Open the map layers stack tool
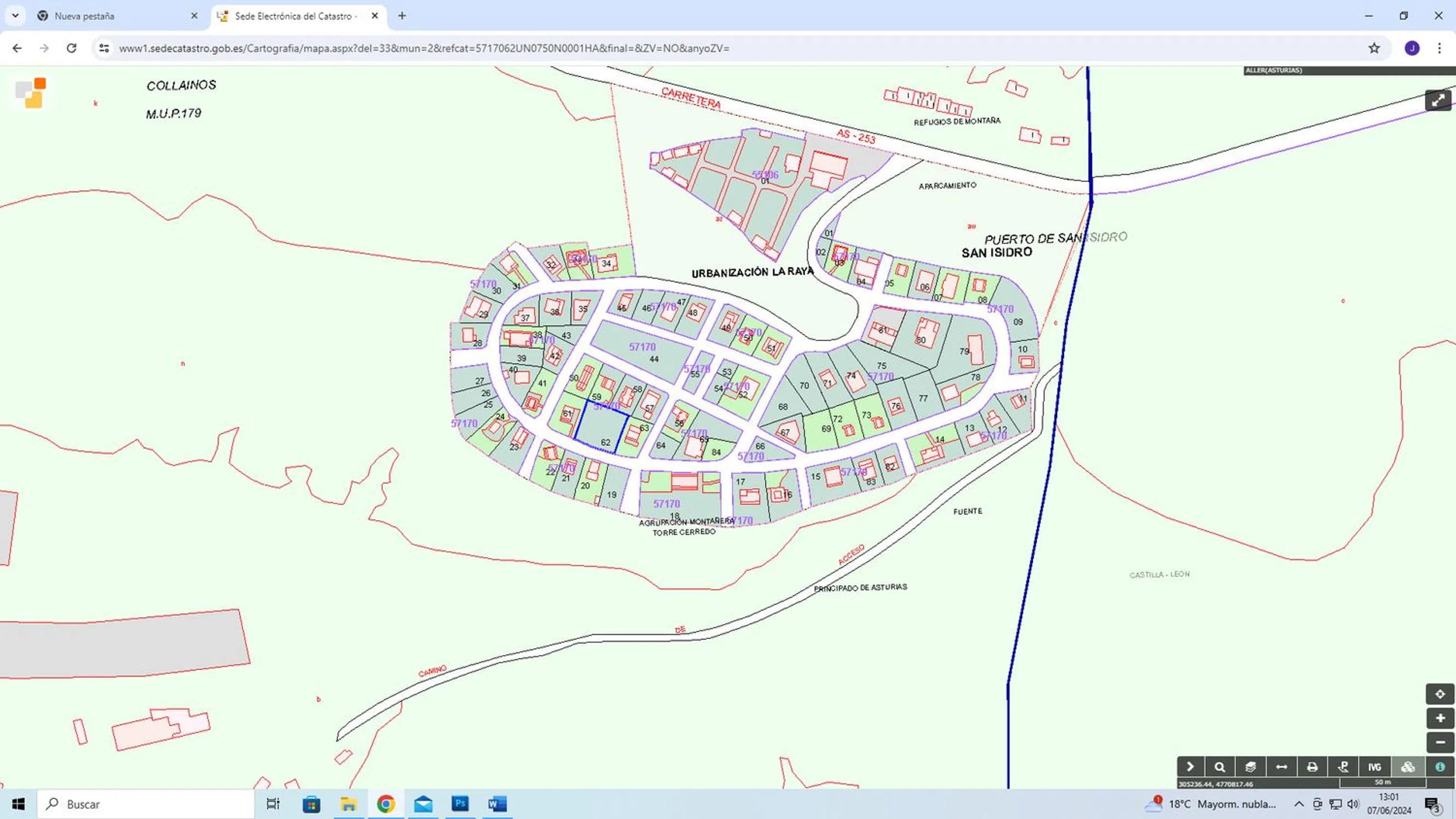 point(1250,767)
